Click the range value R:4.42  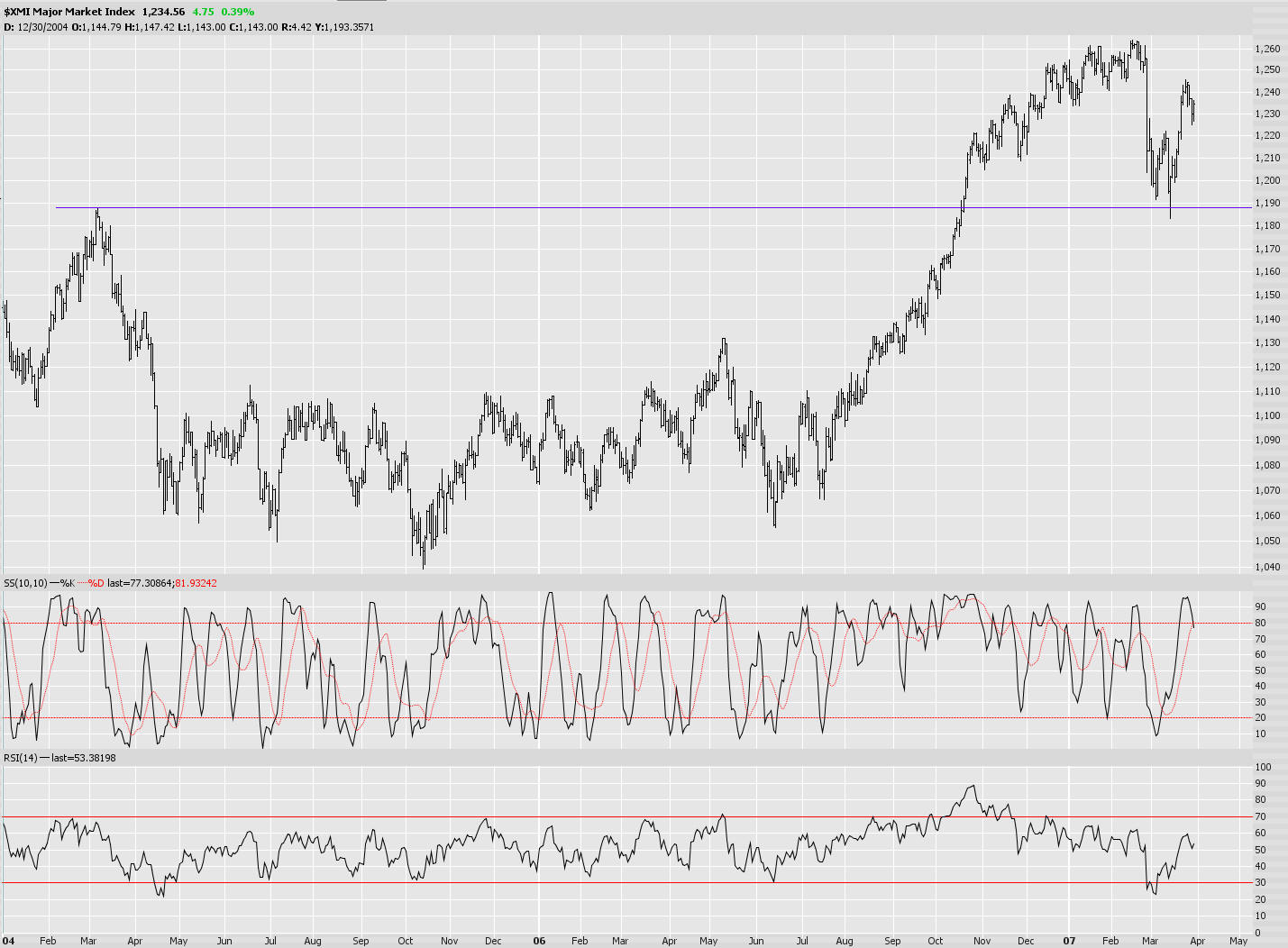pyautogui.click(x=297, y=27)
